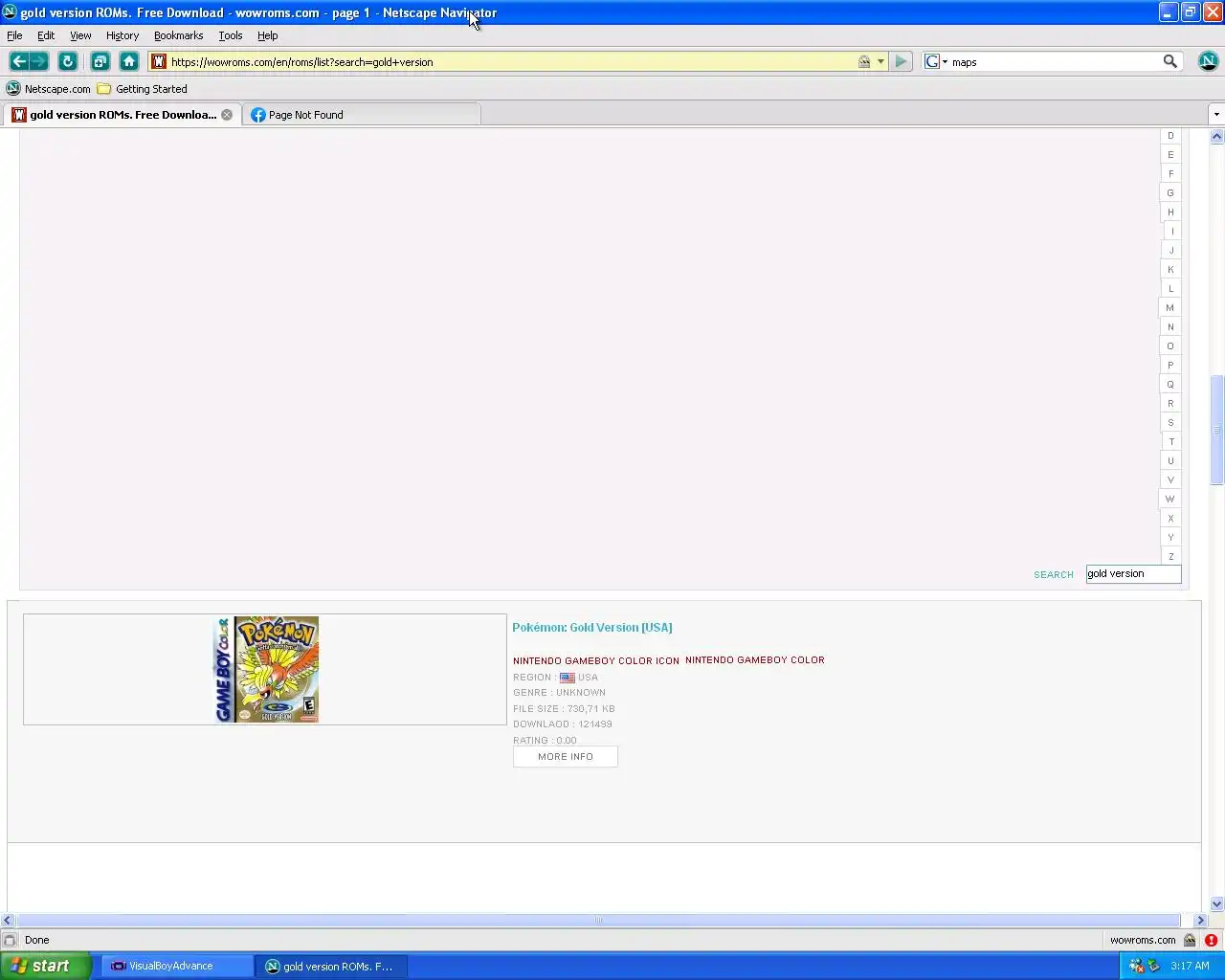The image size is (1225, 980).
Task: Filter ROMs by letter W
Action: [x=1169, y=500]
